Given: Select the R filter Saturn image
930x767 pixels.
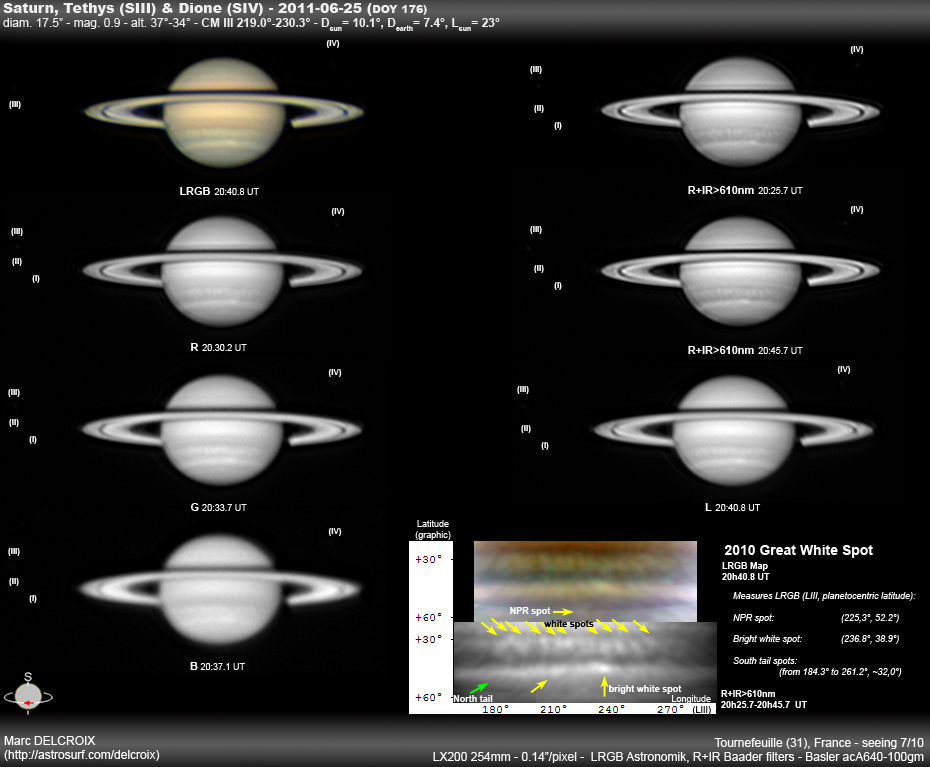Looking at the screenshot, I should click(x=222, y=271).
